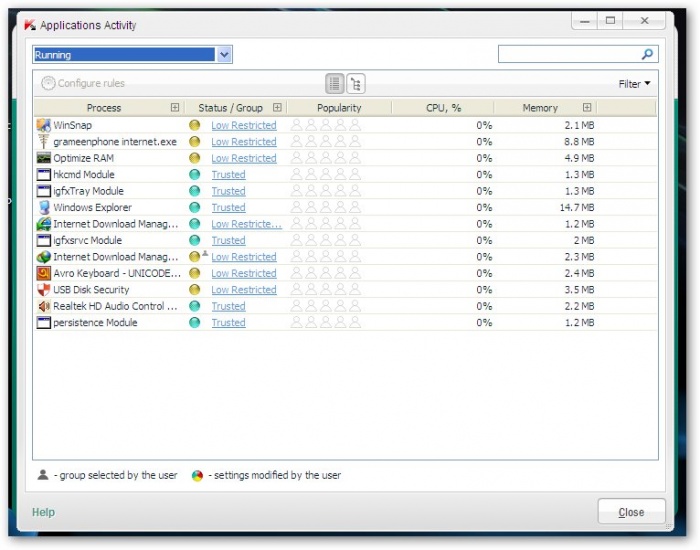Click the green status ball for persistence Module

[x=194, y=322]
